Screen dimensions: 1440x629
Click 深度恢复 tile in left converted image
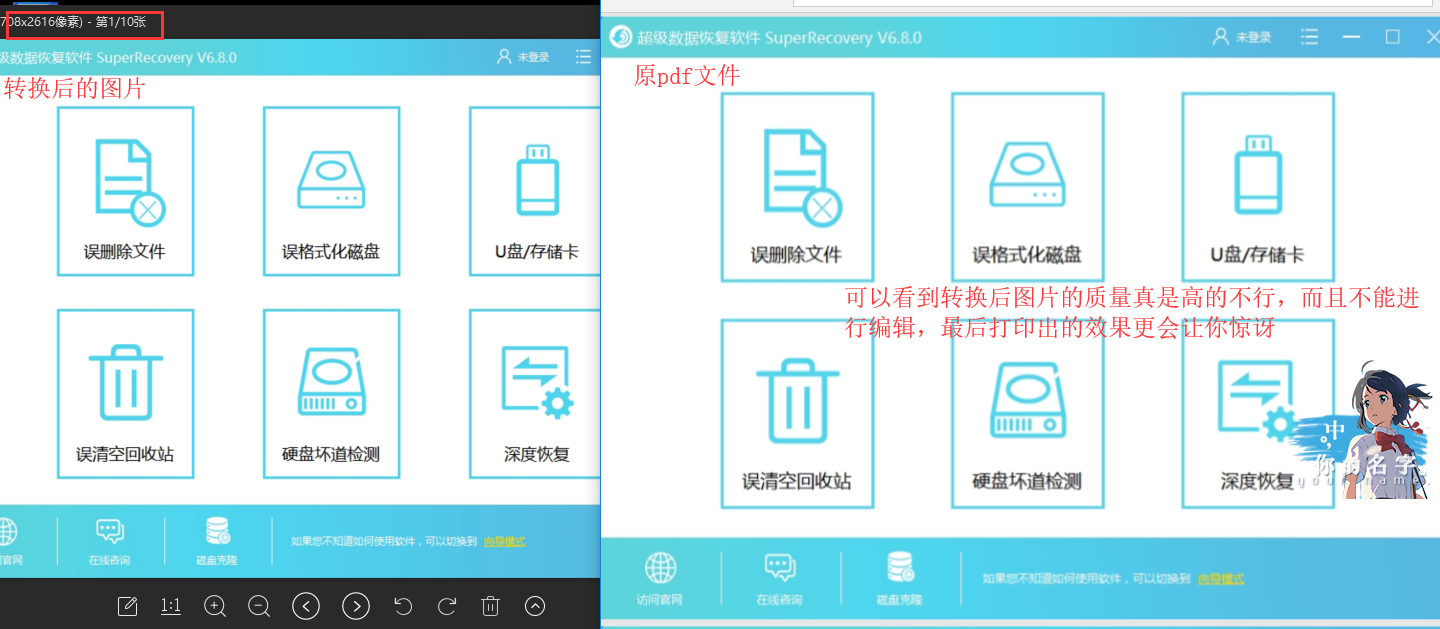tap(535, 393)
